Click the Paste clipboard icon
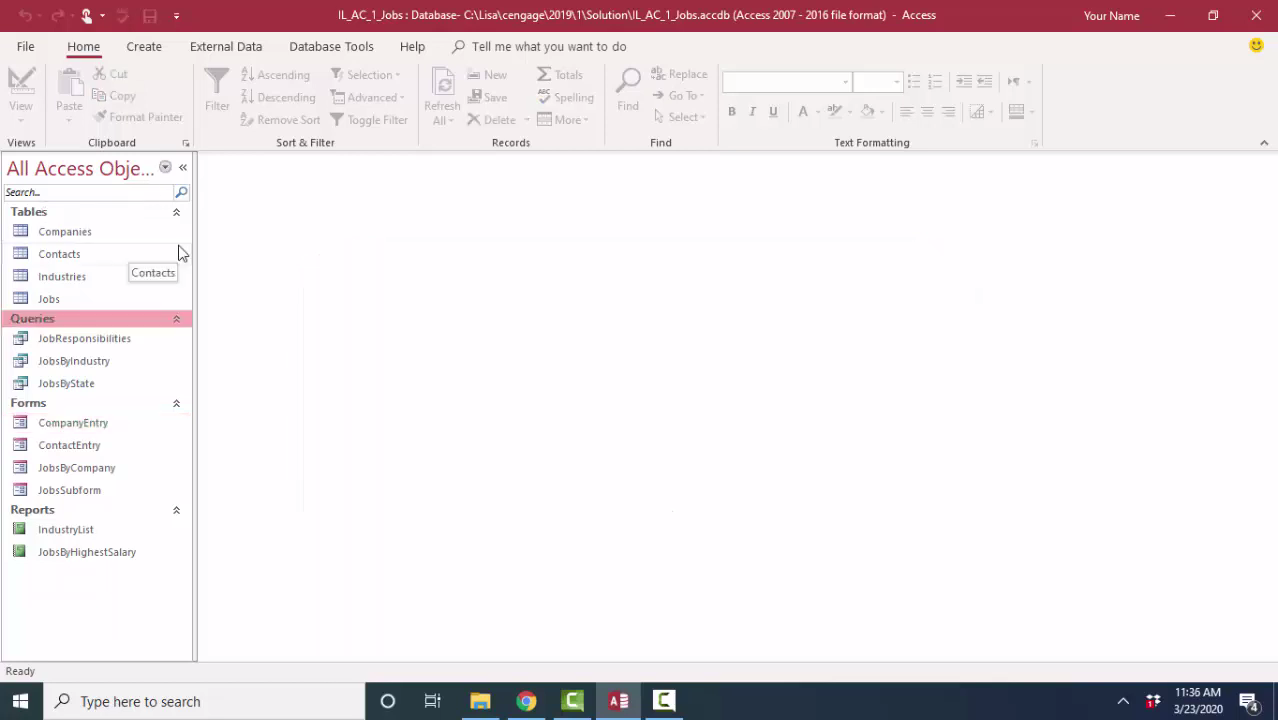This screenshot has height=720, width=1278. point(69,84)
